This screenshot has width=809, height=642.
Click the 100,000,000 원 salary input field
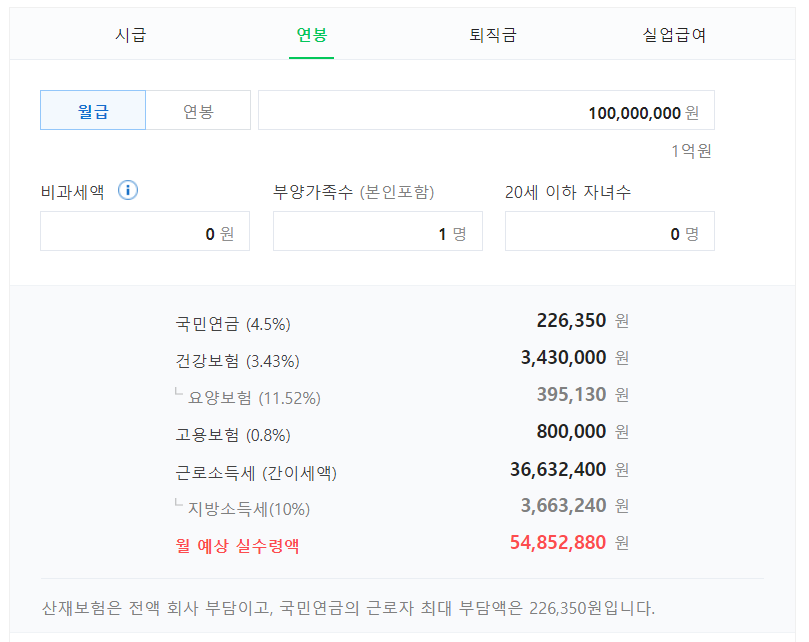tap(486, 111)
